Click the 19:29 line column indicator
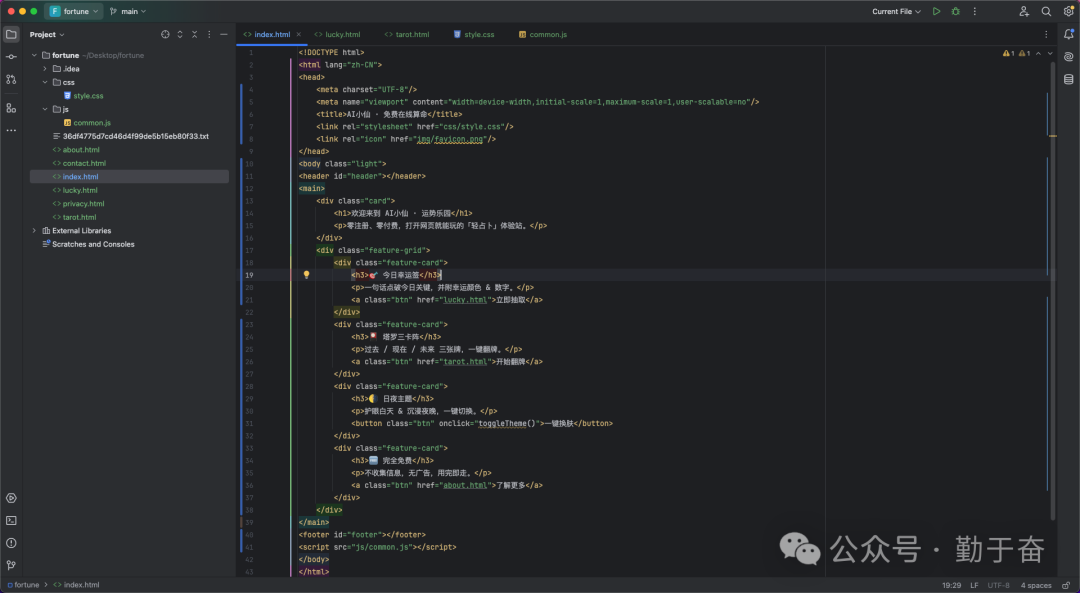Viewport: 1080px width, 593px height. tap(951, 585)
